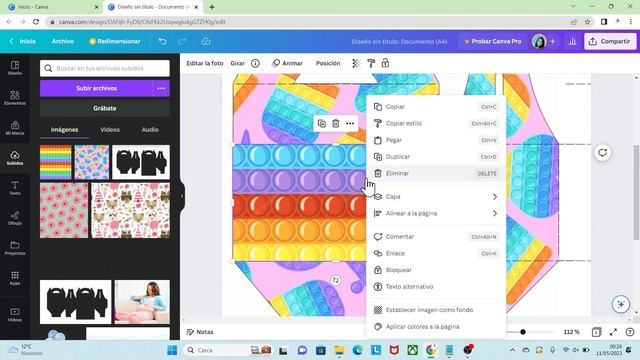Click the Compartir button
Image resolution: width=640 pixels, height=360 pixels.
pos(610,41)
